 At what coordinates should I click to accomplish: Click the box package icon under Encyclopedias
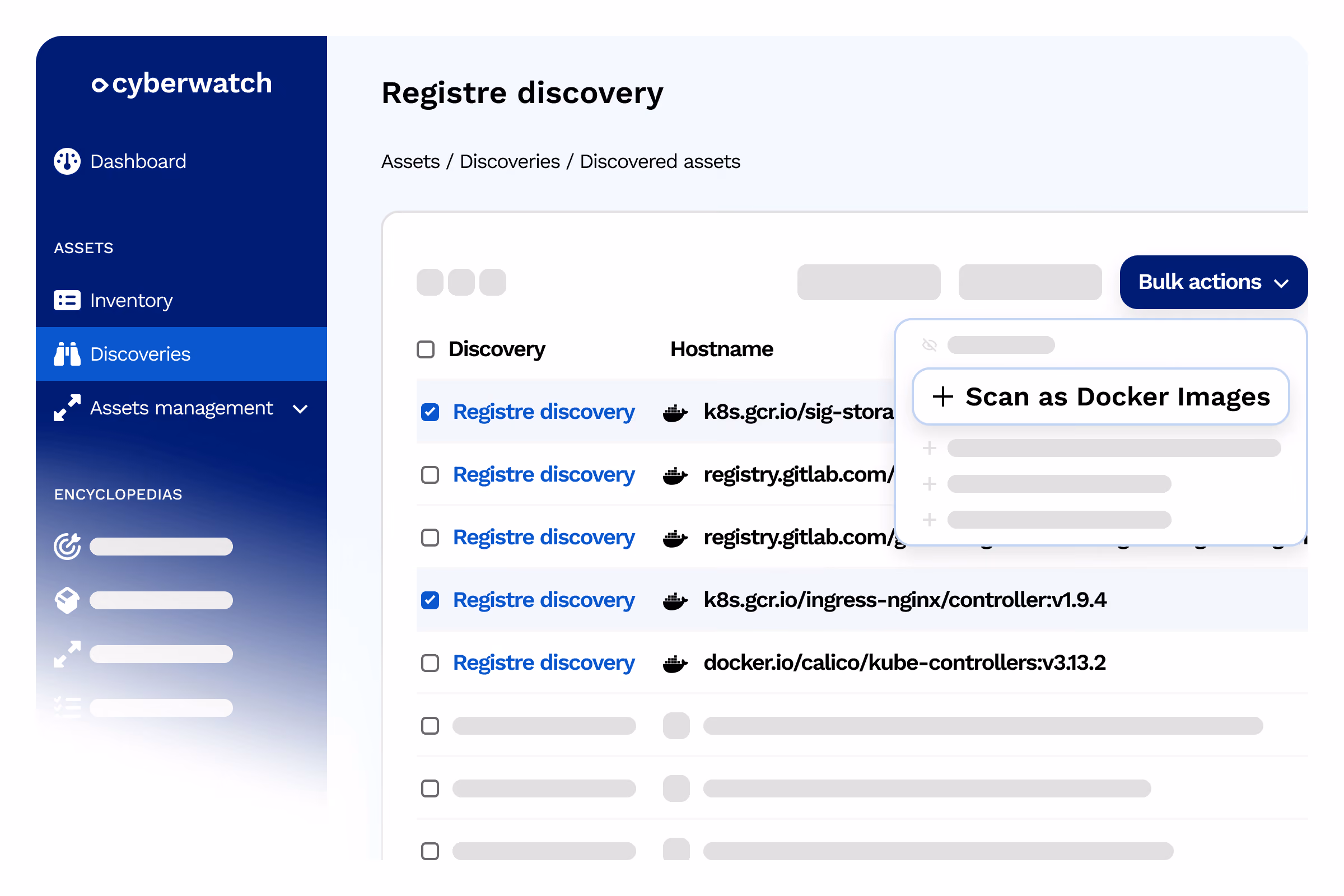[x=67, y=600]
